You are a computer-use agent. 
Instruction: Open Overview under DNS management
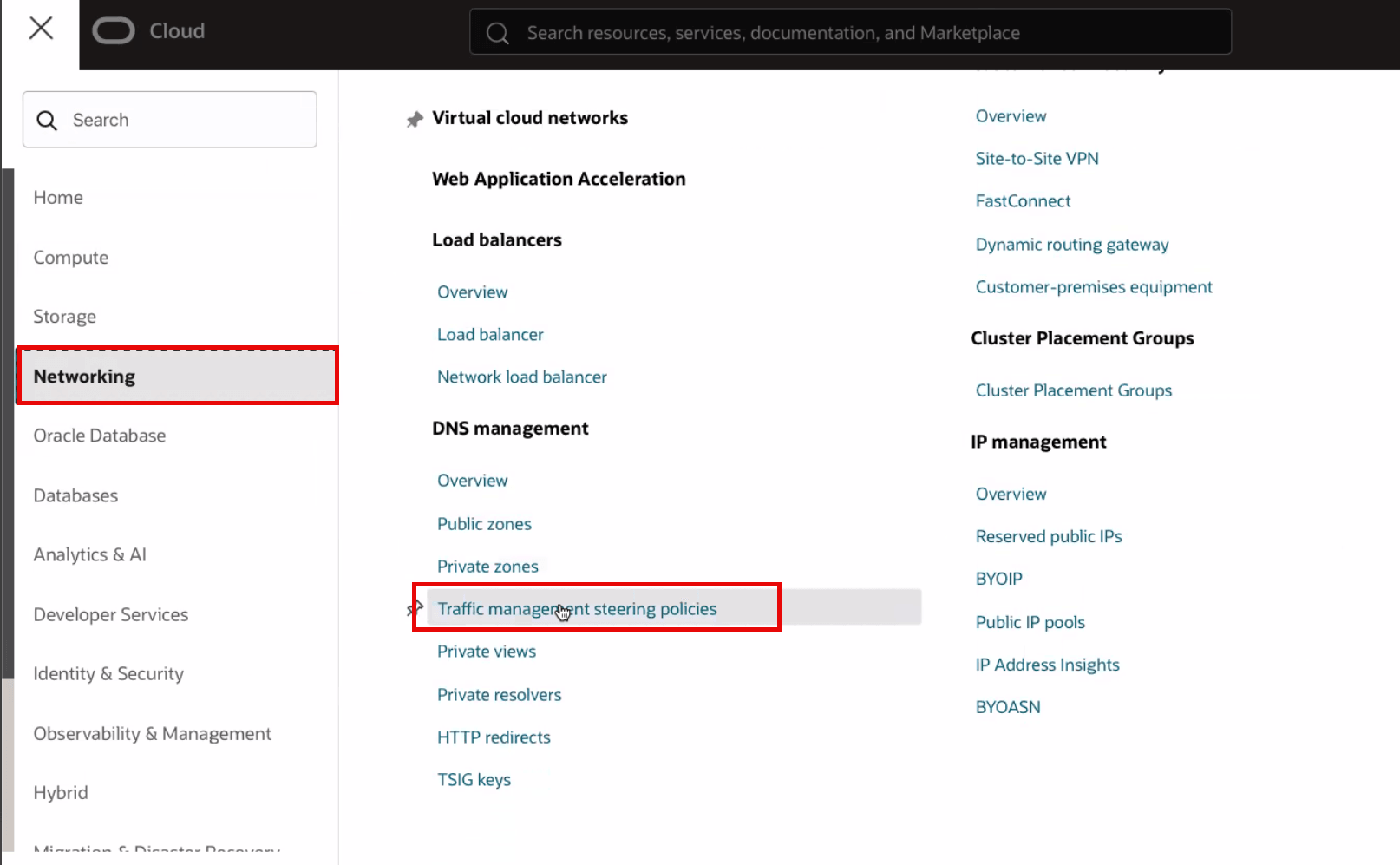point(473,481)
